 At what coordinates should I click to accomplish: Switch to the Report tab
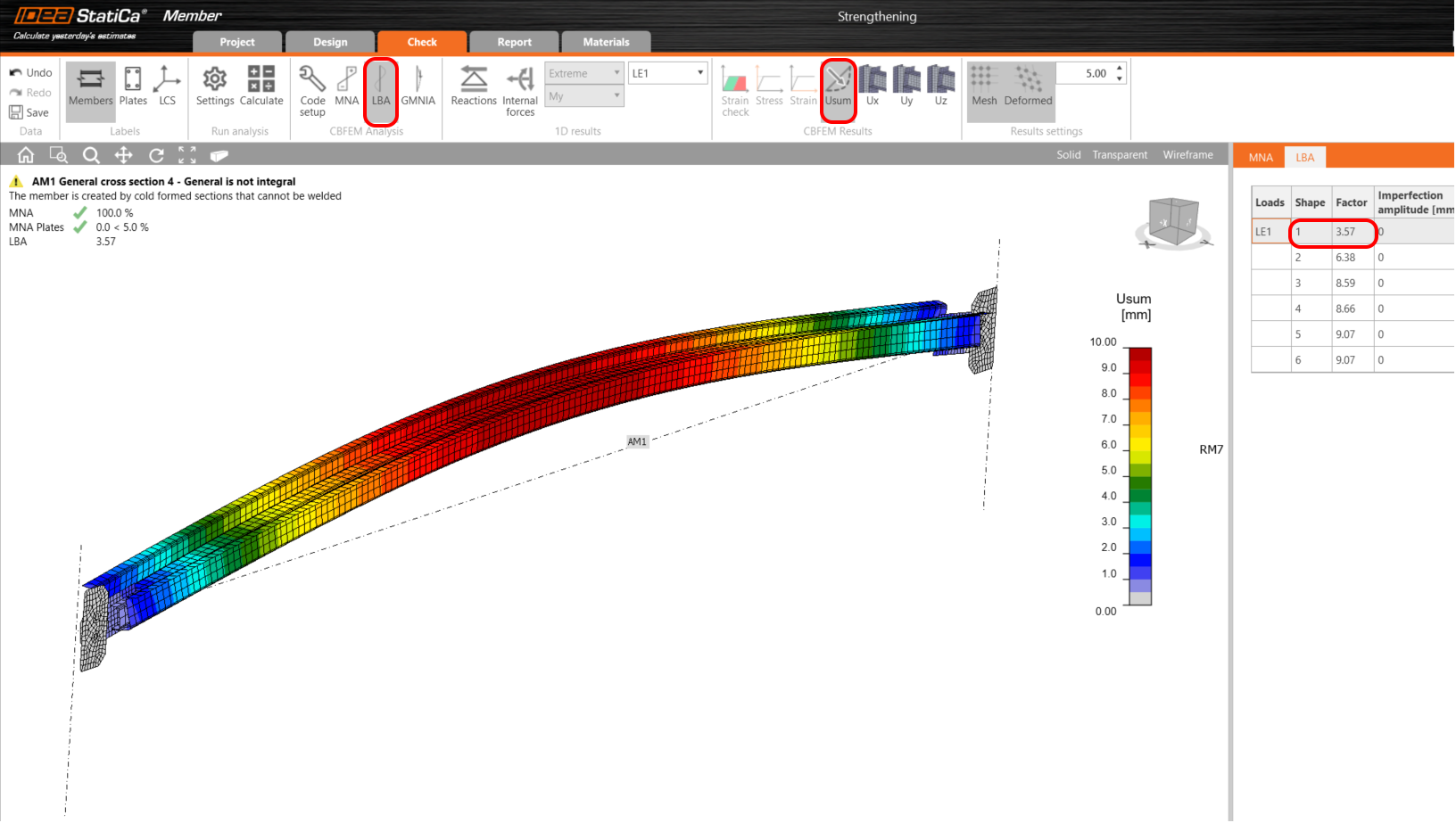click(x=514, y=42)
